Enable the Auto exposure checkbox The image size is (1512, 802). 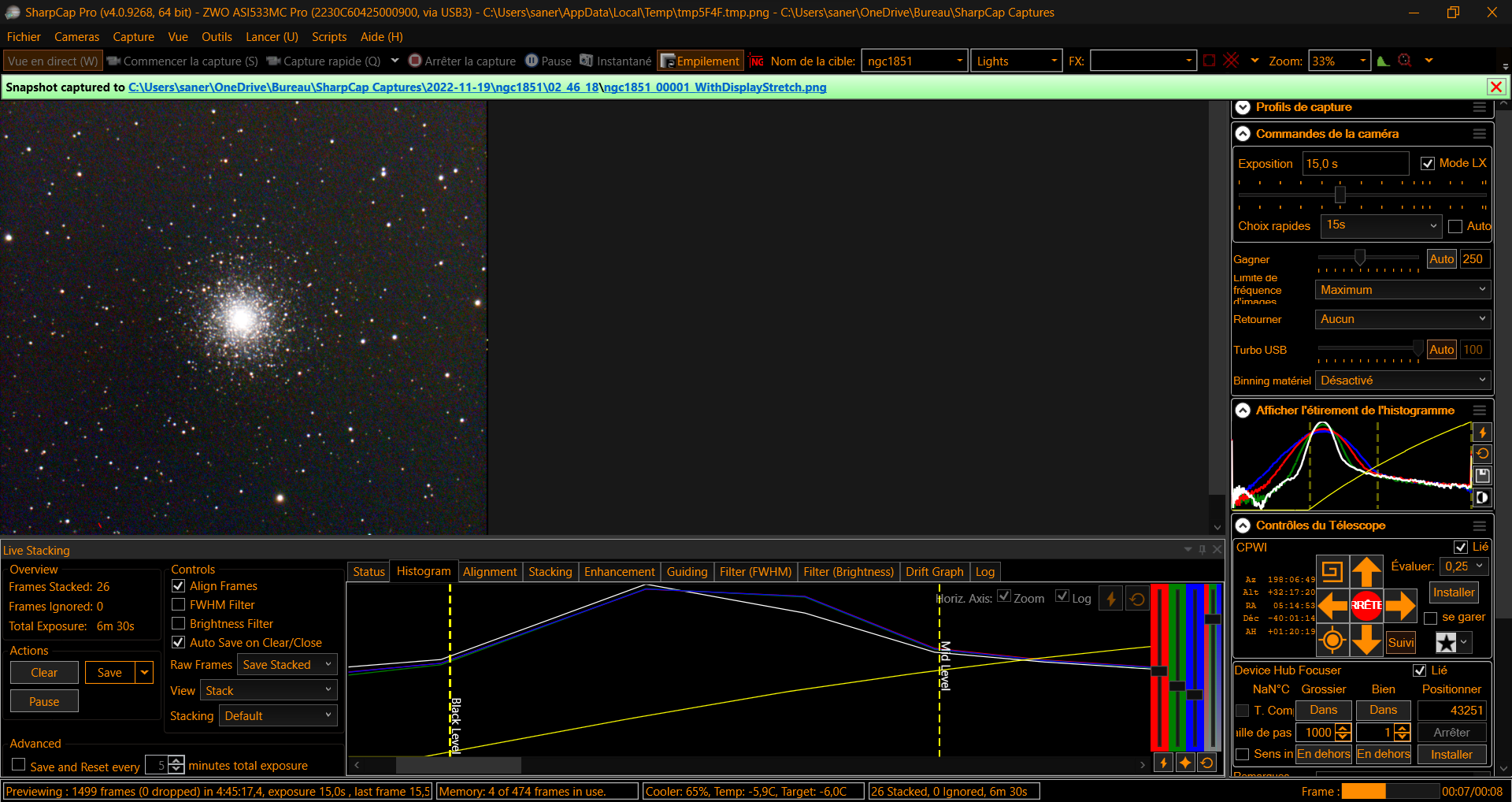coord(1455,226)
